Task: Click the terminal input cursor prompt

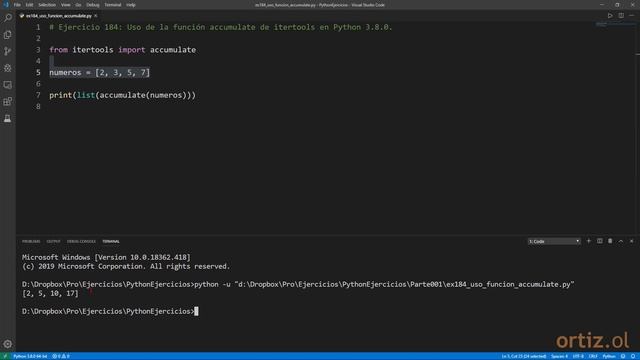Action: [196, 311]
